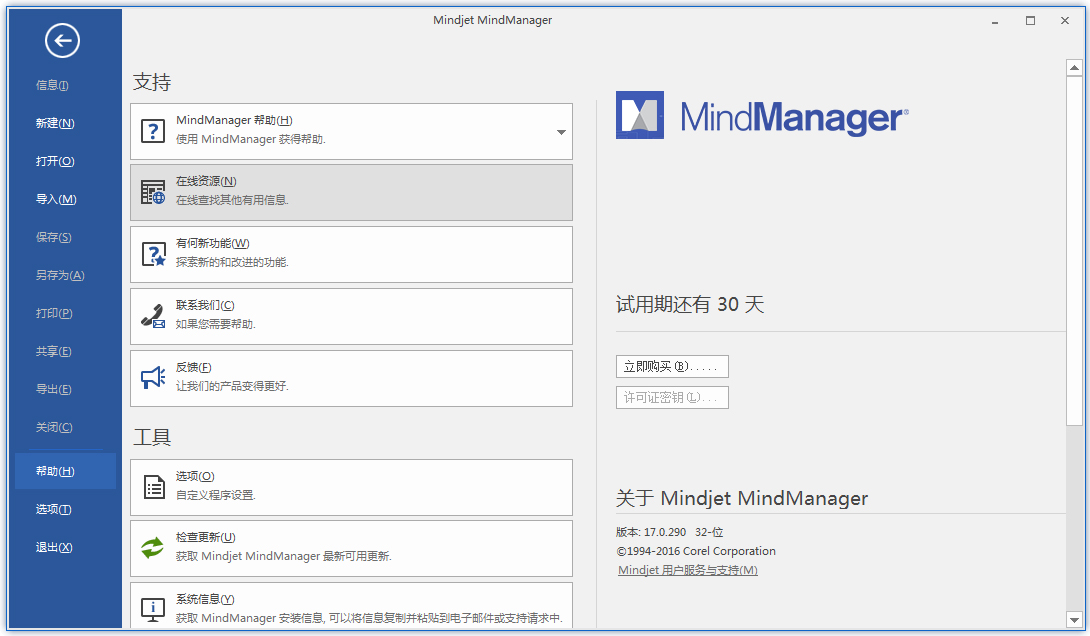Open the 选项(O) tools card
1090x636 pixels.
coord(351,487)
